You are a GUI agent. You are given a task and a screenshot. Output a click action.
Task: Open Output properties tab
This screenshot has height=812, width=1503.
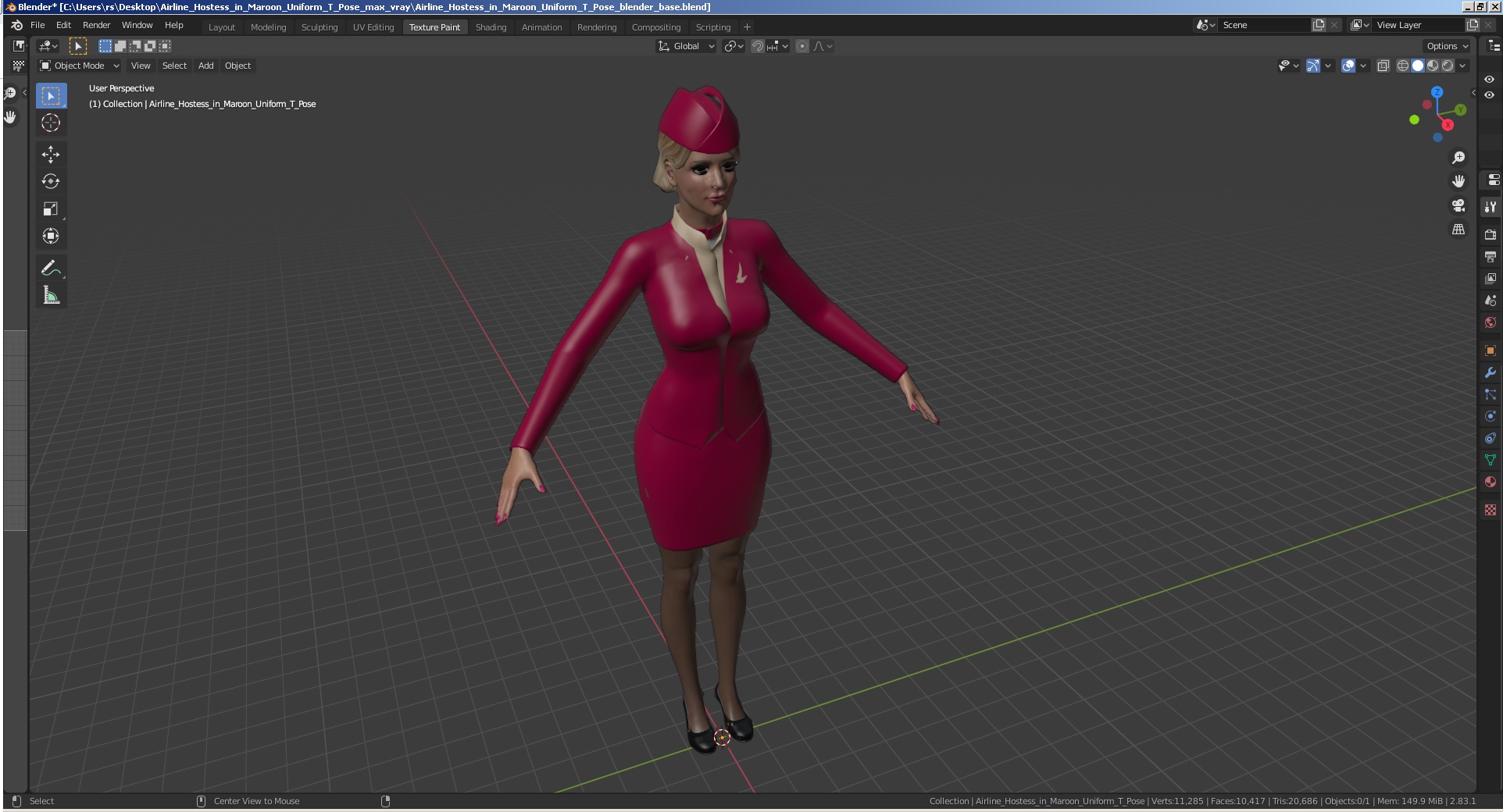click(x=1491, y=256)
